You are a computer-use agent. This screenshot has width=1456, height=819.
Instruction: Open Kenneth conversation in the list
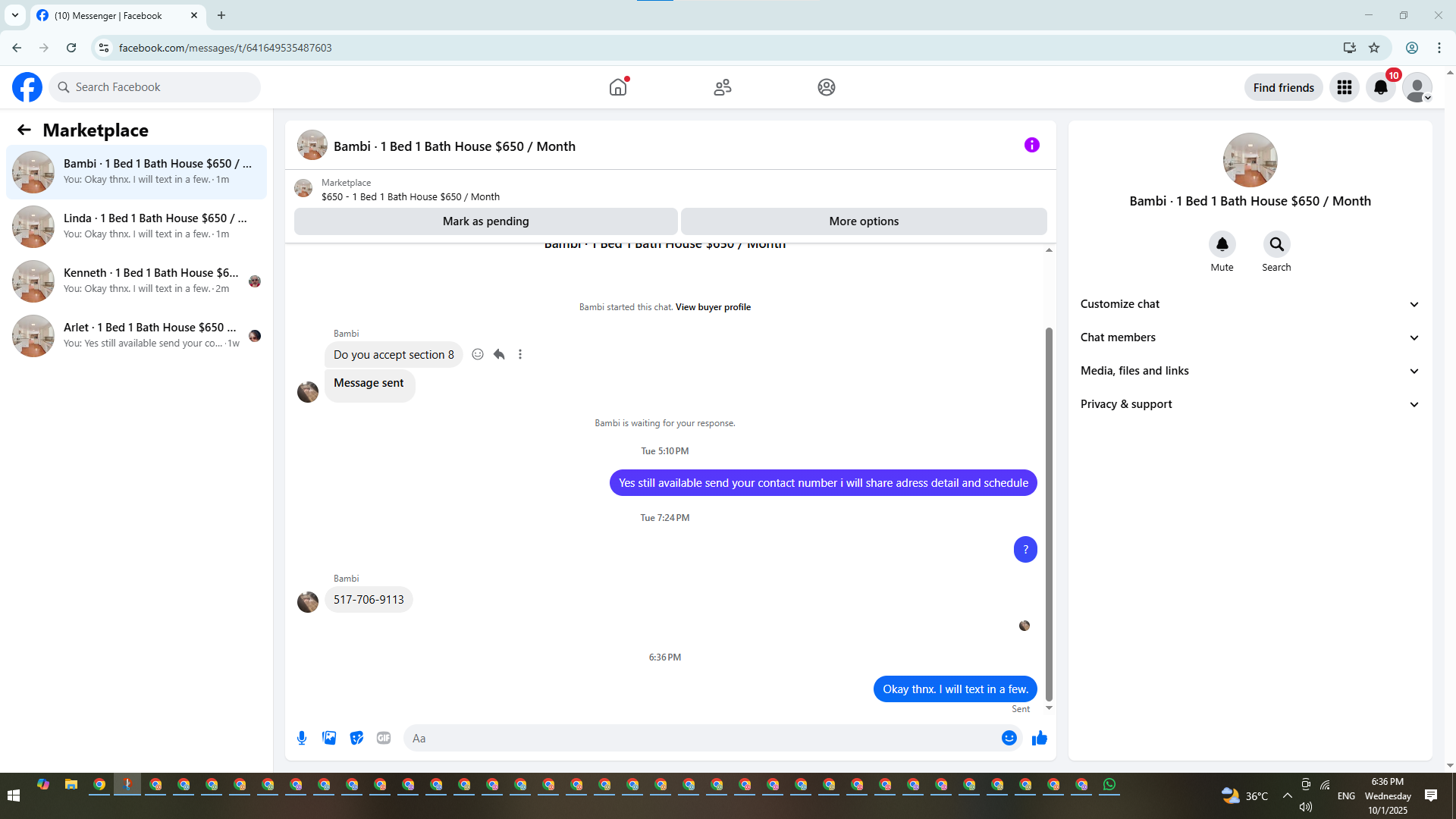click(x=136, y=281)
